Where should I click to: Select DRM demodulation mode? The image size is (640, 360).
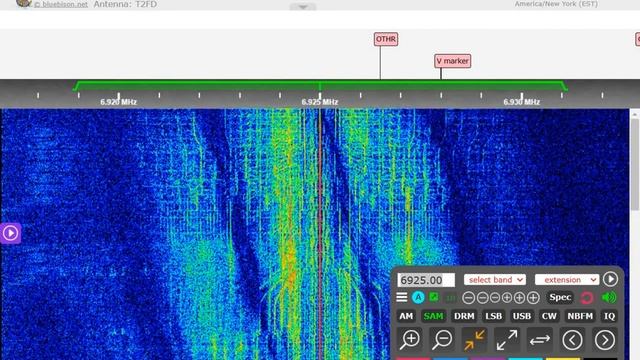coord(464,316)
